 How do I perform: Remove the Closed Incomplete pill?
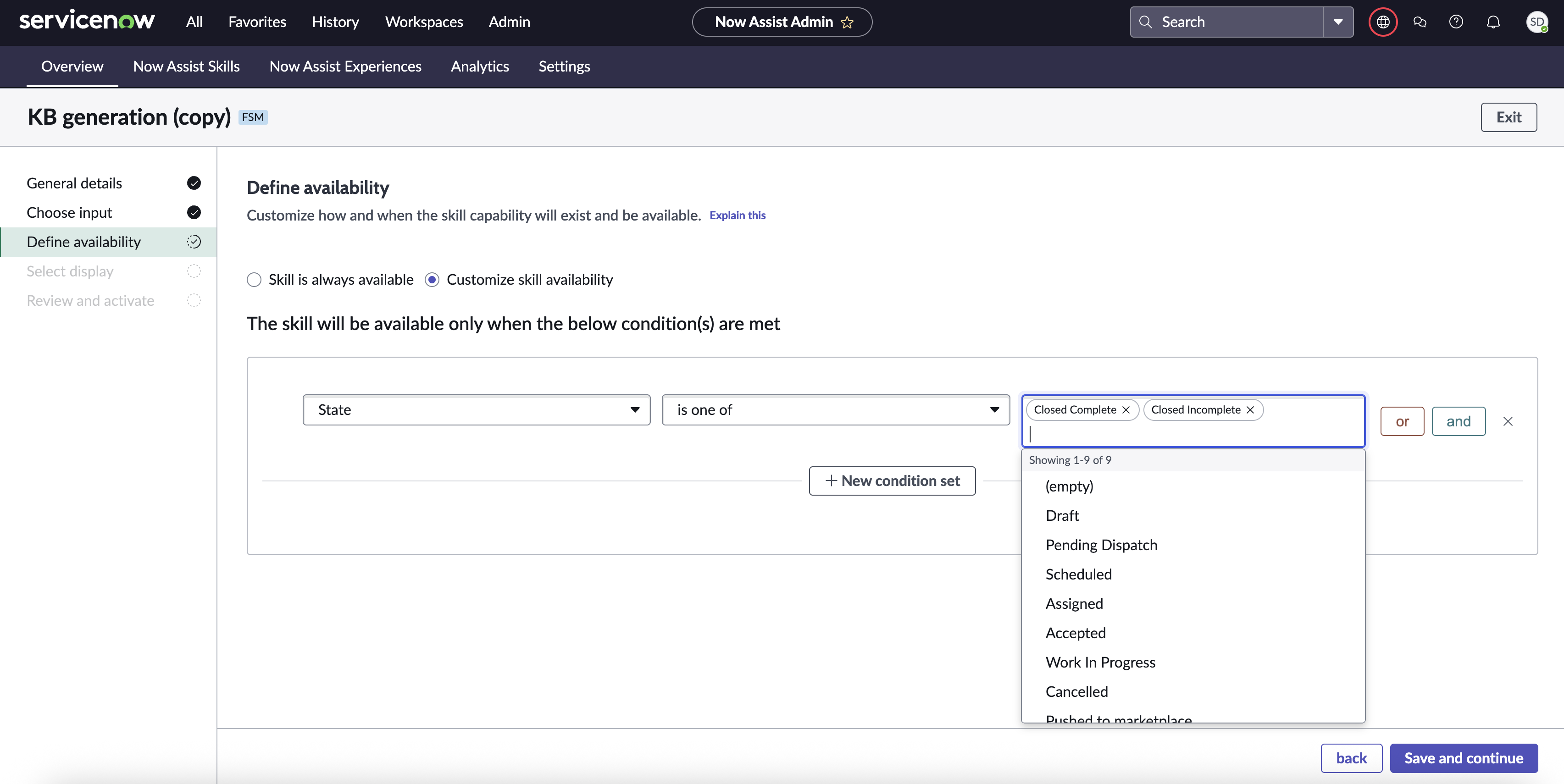pyautogui.click(x=1250, y=409)
